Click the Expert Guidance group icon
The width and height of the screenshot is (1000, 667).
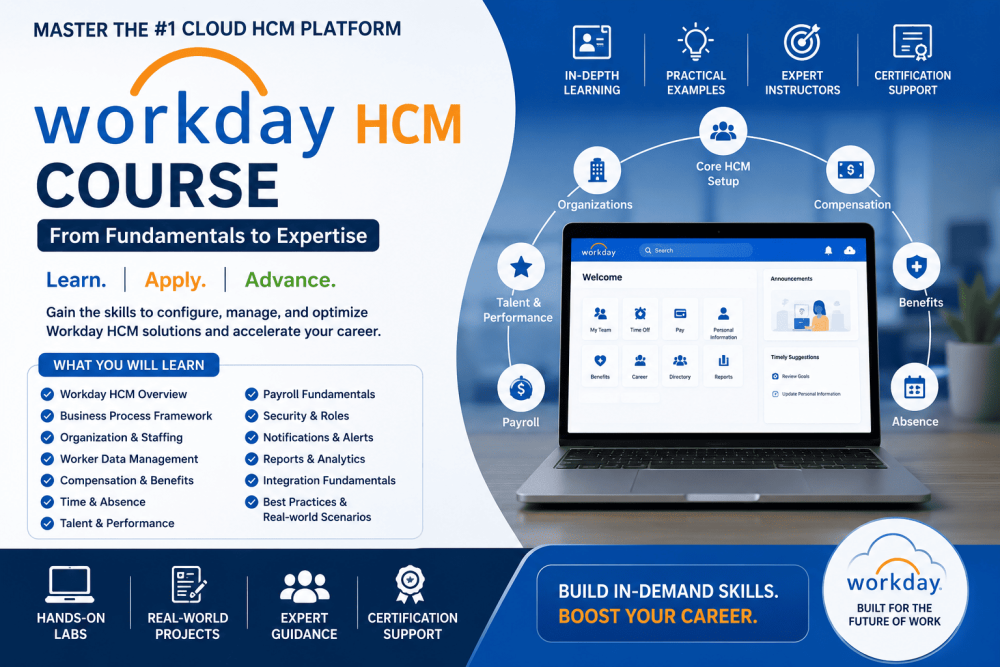coord(304,586)
